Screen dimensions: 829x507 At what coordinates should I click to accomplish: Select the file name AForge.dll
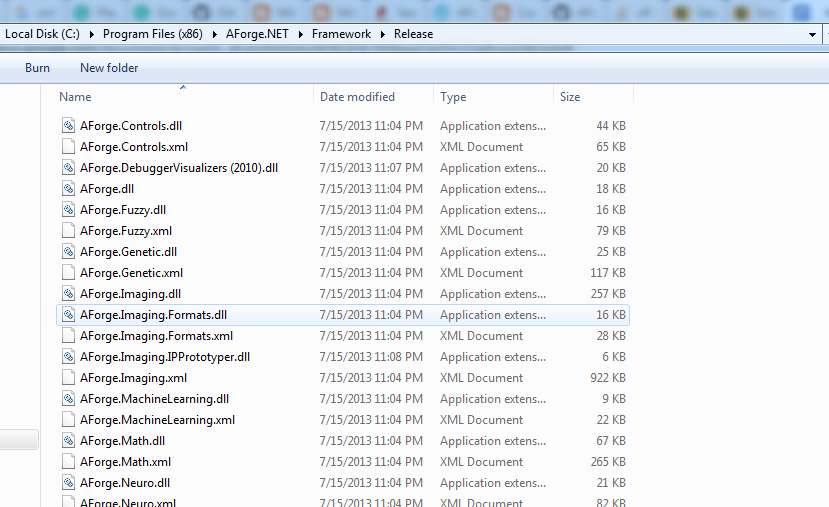(107, 189)
